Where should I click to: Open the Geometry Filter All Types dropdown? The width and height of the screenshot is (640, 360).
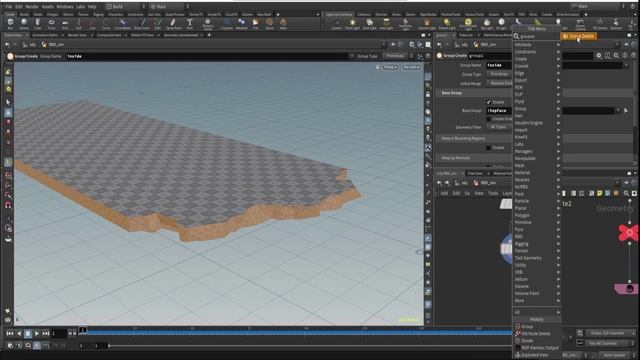499,127
